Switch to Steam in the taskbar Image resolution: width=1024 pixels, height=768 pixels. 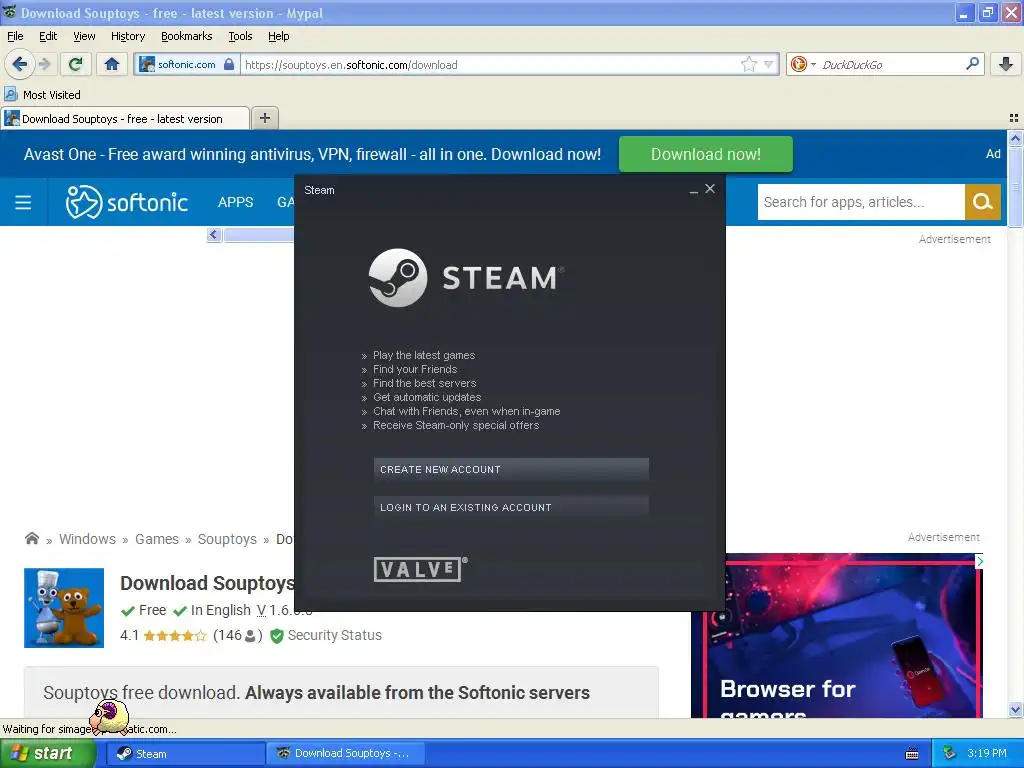pyautogui.click(x=185, y=754)
